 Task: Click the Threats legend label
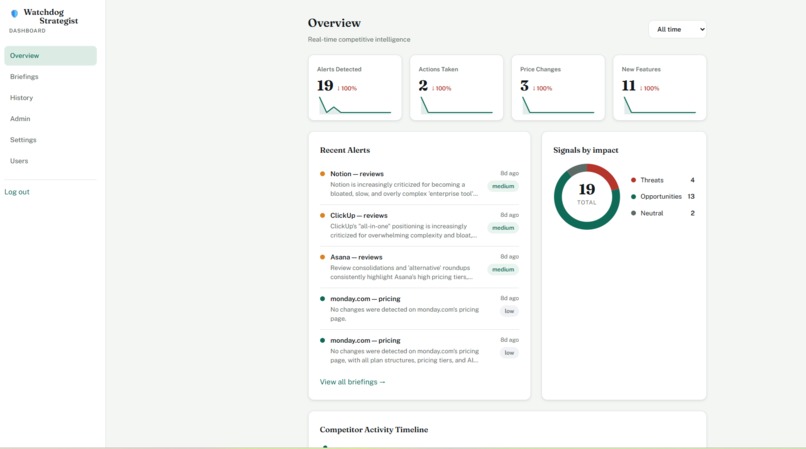coord(652,180)
